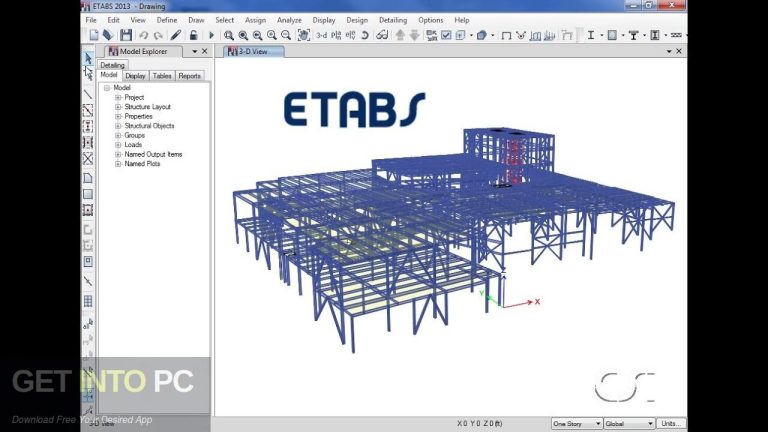Open the One Story dropdown
The image size is (768, 432).
(577, 423)
